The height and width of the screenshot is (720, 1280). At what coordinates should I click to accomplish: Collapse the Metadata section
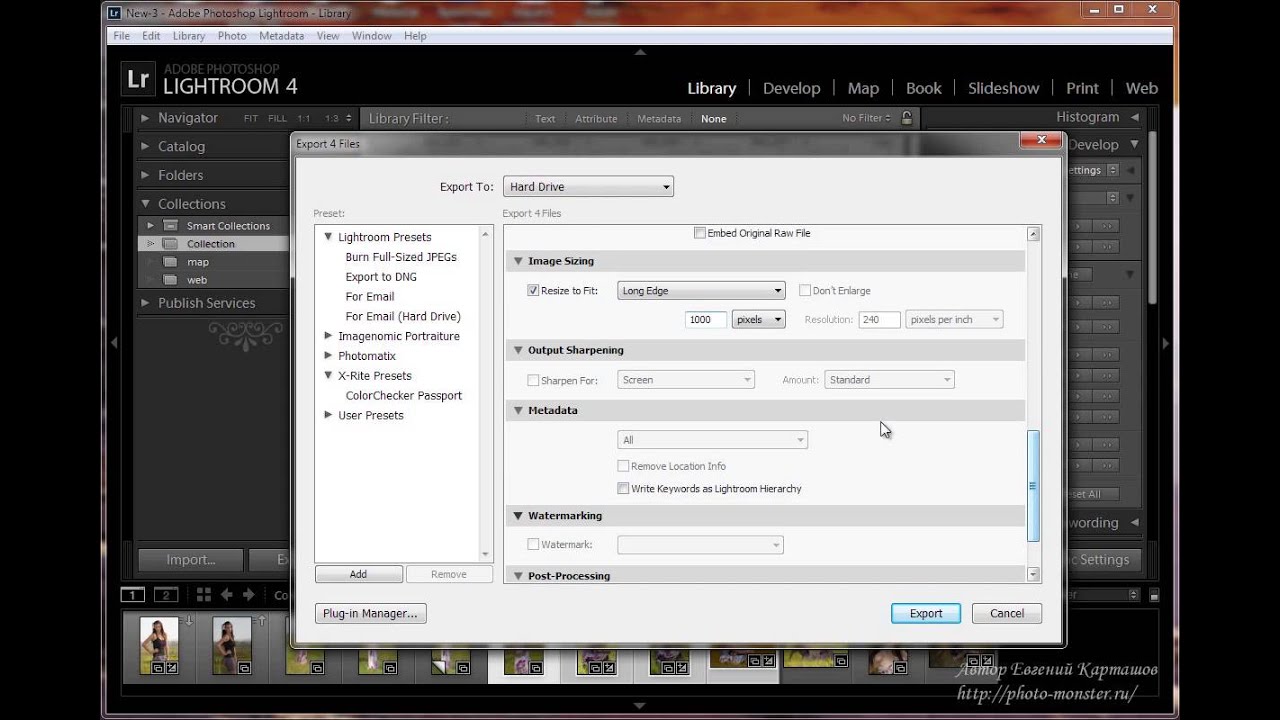[x=518, y=410]
